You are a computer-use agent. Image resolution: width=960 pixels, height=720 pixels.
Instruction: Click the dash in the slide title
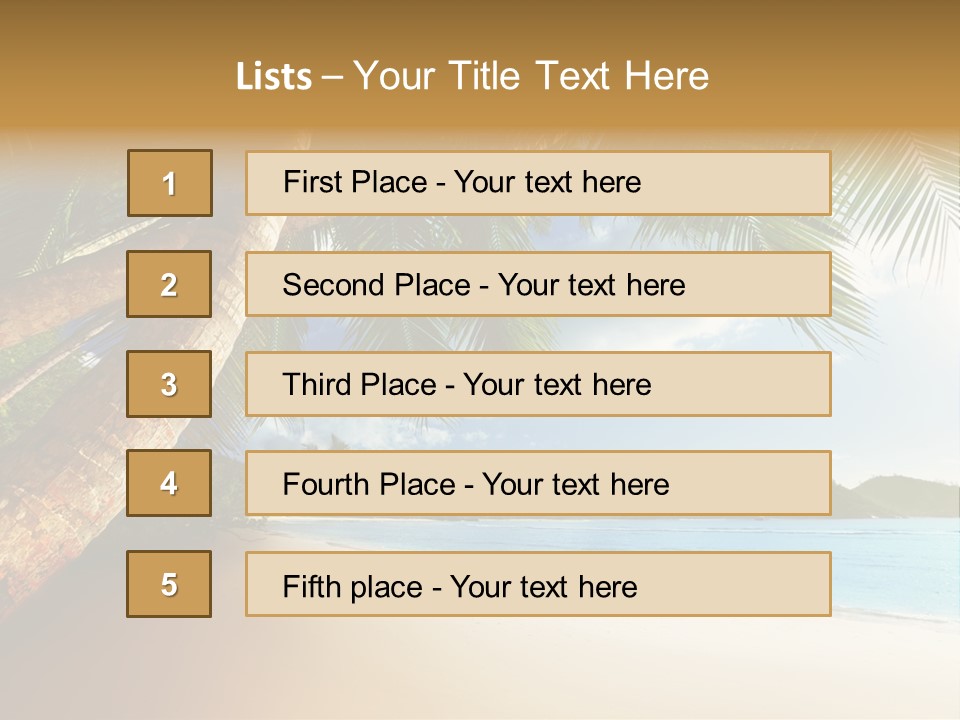tap(333, 77)
